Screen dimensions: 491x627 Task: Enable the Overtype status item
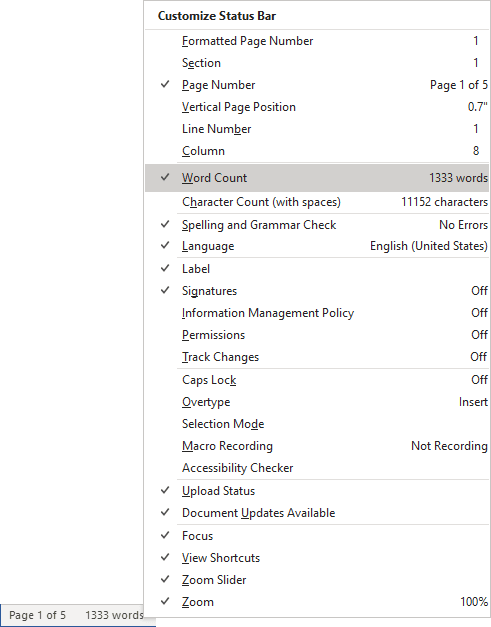coord(317,401)
